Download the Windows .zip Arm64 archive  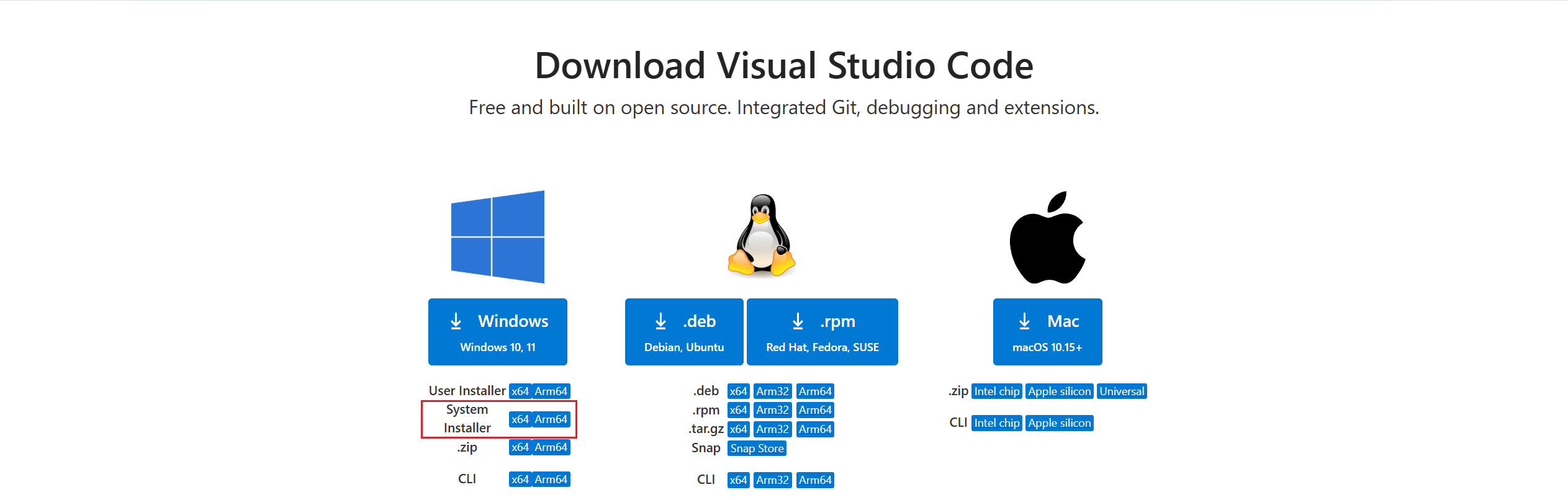(x=551, y=447)
